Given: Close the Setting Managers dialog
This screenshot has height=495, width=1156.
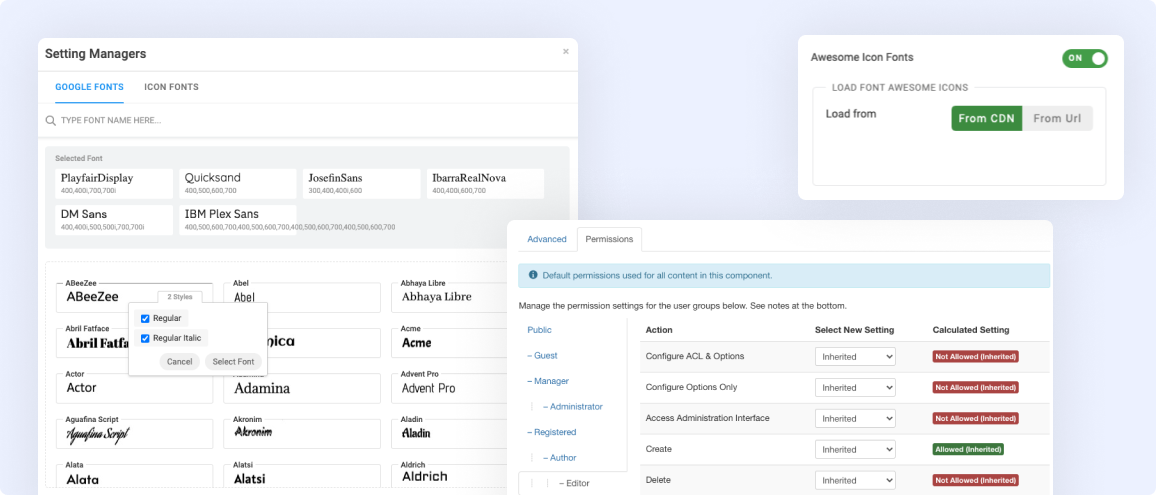Looking at the screenshot, I should click(x=565, y=52).
